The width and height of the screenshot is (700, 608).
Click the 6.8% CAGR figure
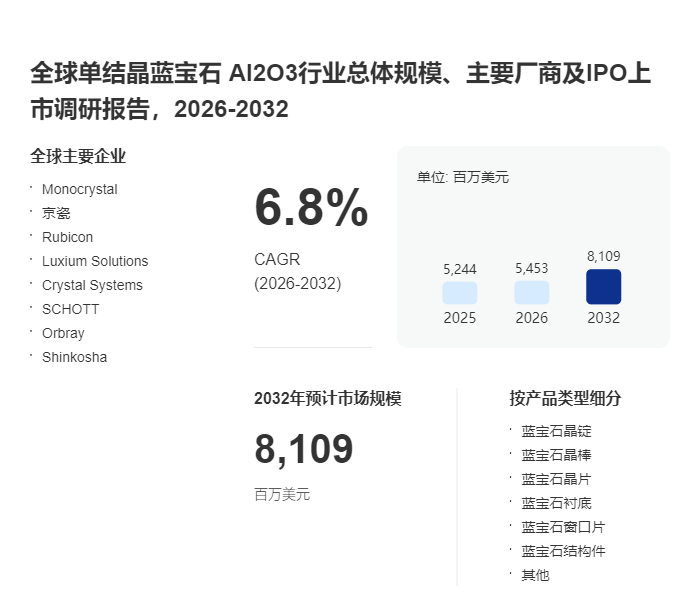click(311, 207)
